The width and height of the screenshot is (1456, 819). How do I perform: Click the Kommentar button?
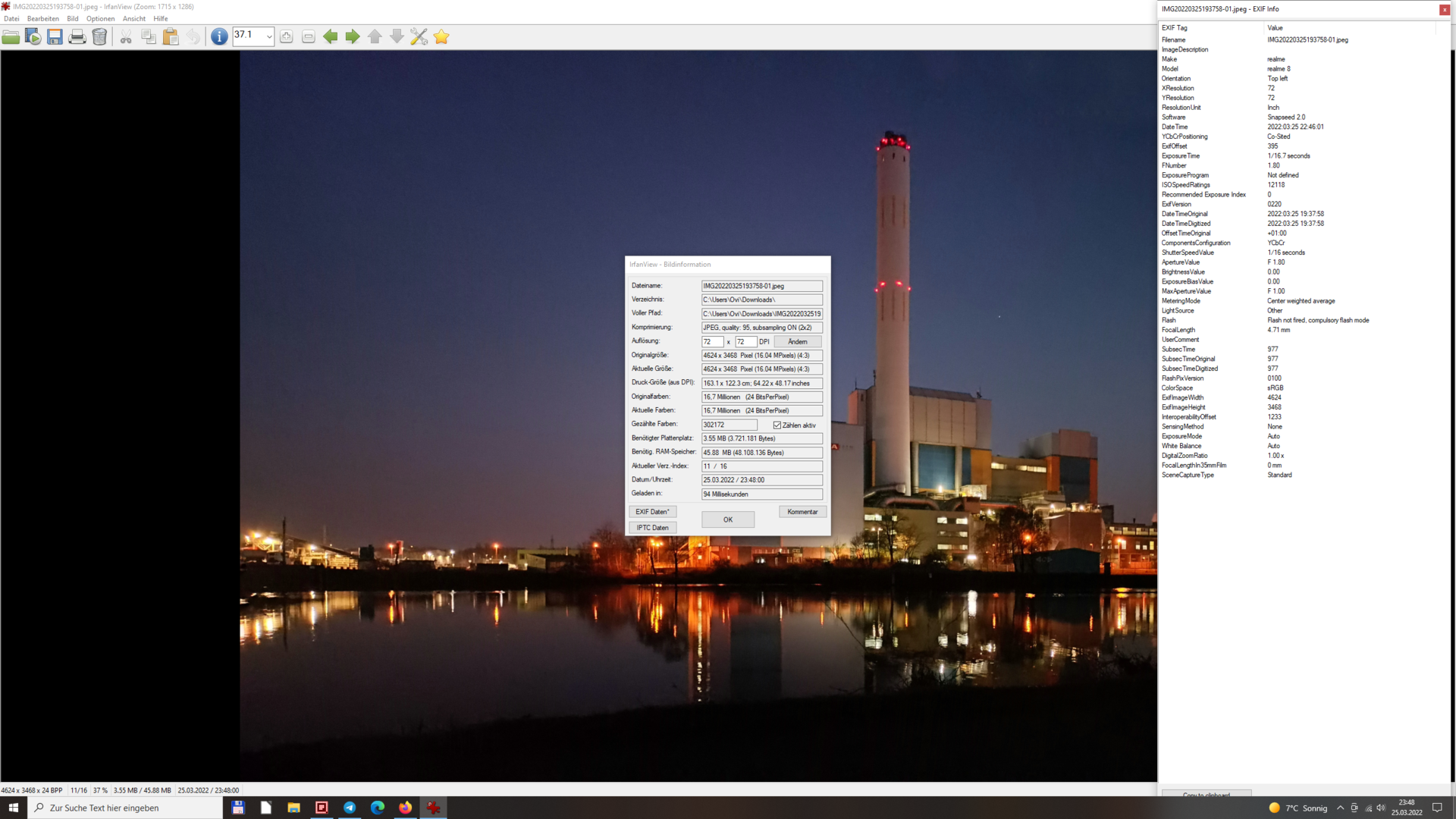click(x=802, y=512)
